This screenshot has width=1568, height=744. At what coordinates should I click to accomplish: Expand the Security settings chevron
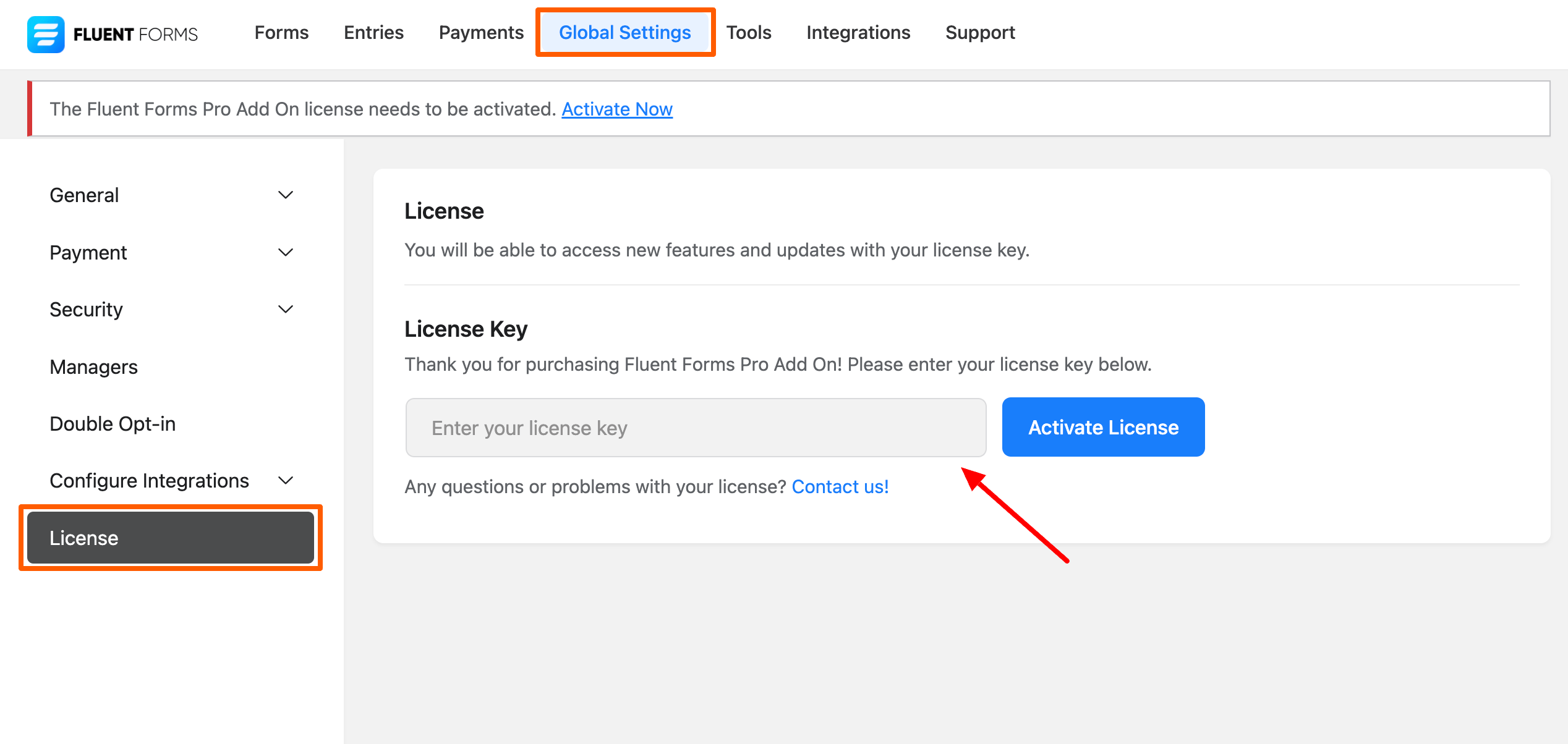click(285, 309)
